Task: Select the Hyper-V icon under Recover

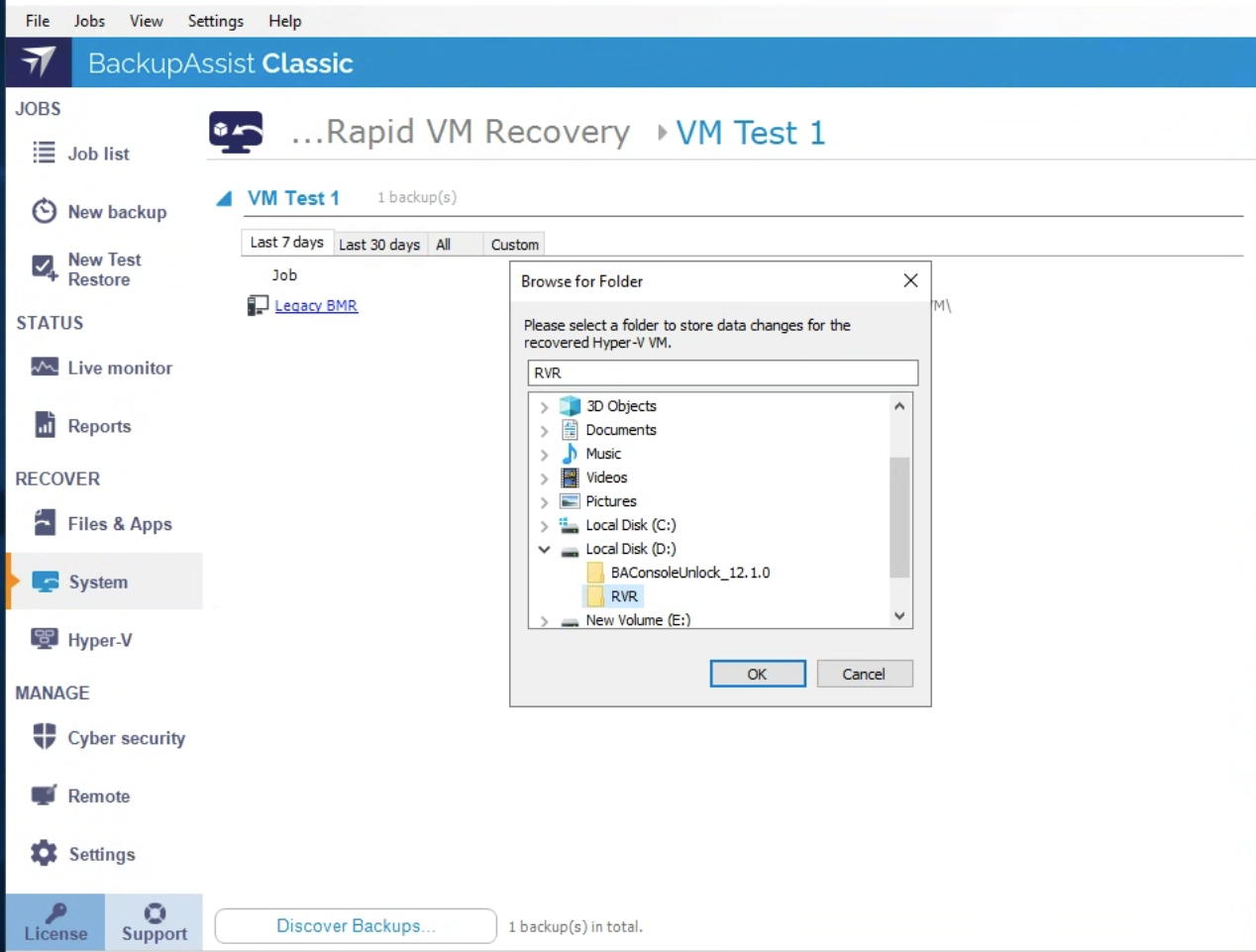Action: [45, 639]
